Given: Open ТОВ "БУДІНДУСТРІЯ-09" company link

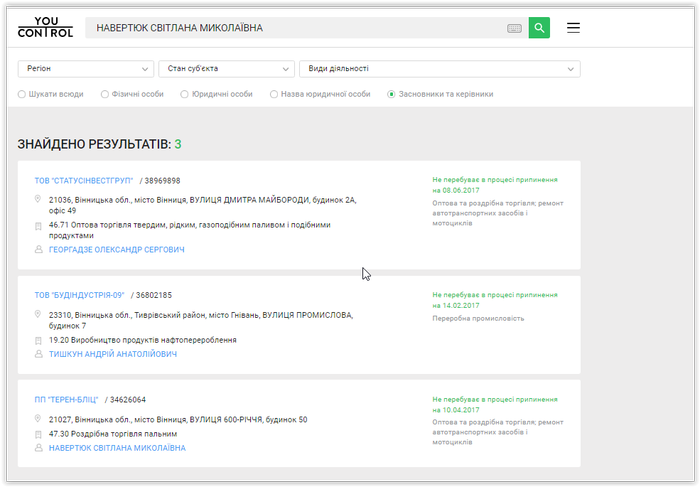Looking at the screenshot, I should coord(79,295).
